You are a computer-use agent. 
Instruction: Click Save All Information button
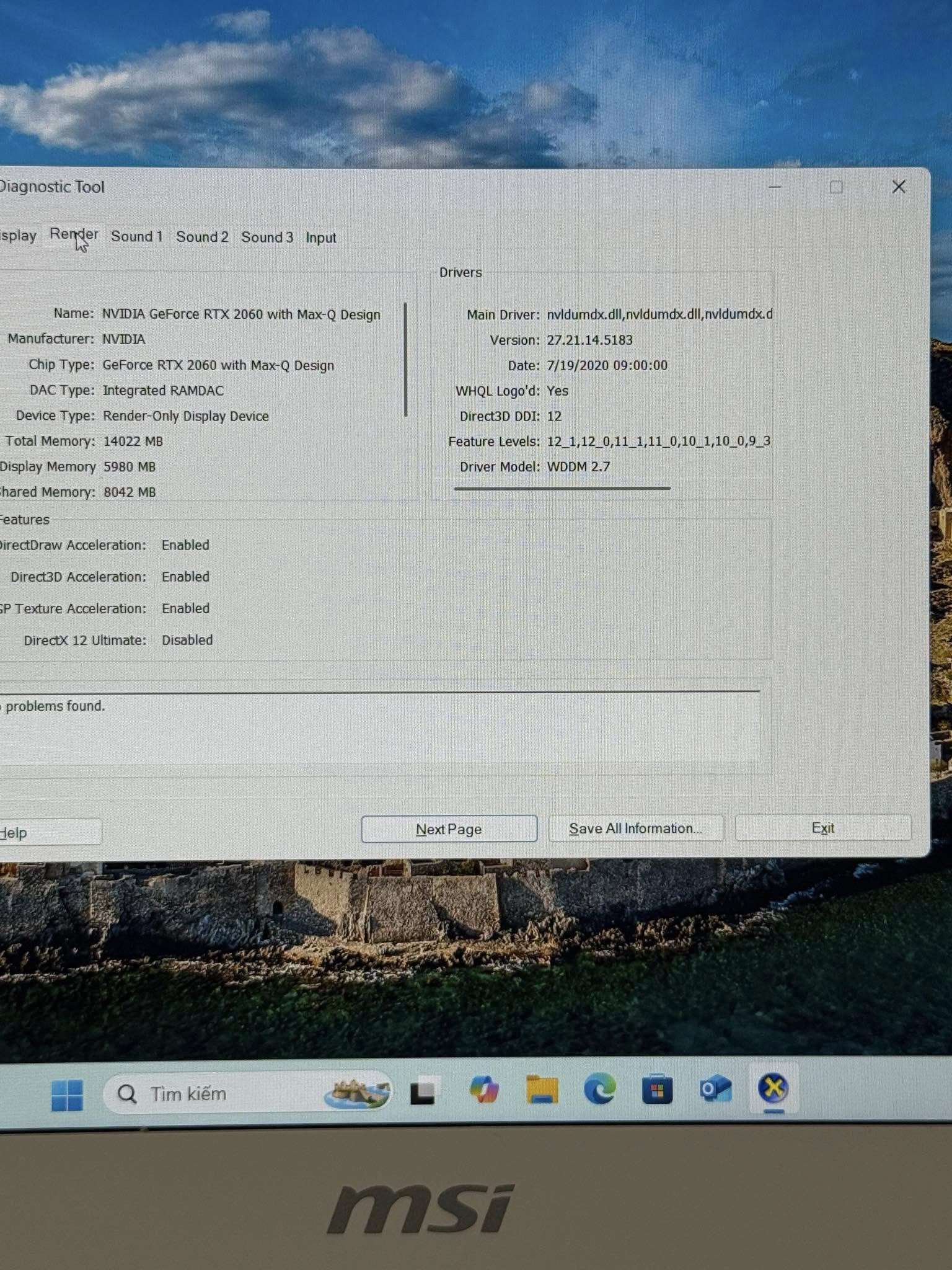point(635,828)
